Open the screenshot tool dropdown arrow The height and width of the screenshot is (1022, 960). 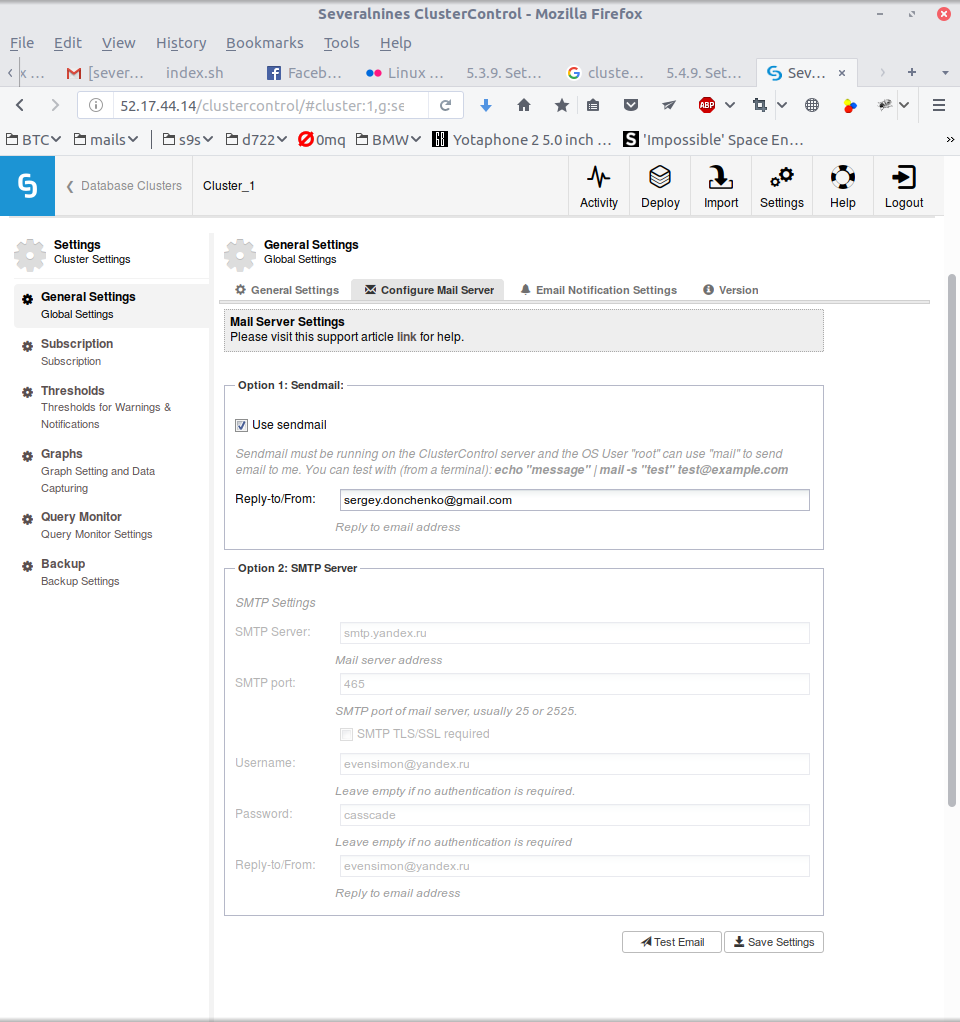tap(782, 105)
